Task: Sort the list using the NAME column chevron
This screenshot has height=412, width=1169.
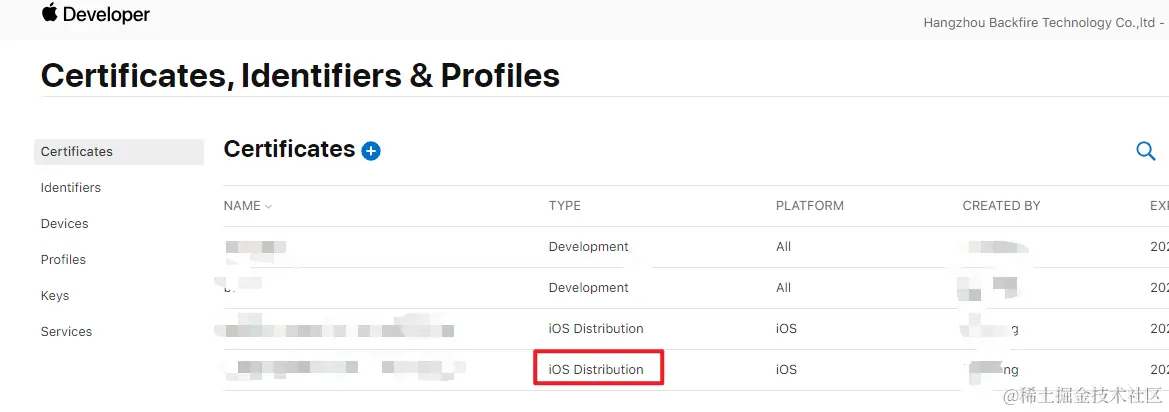Action: click(268, 206)
